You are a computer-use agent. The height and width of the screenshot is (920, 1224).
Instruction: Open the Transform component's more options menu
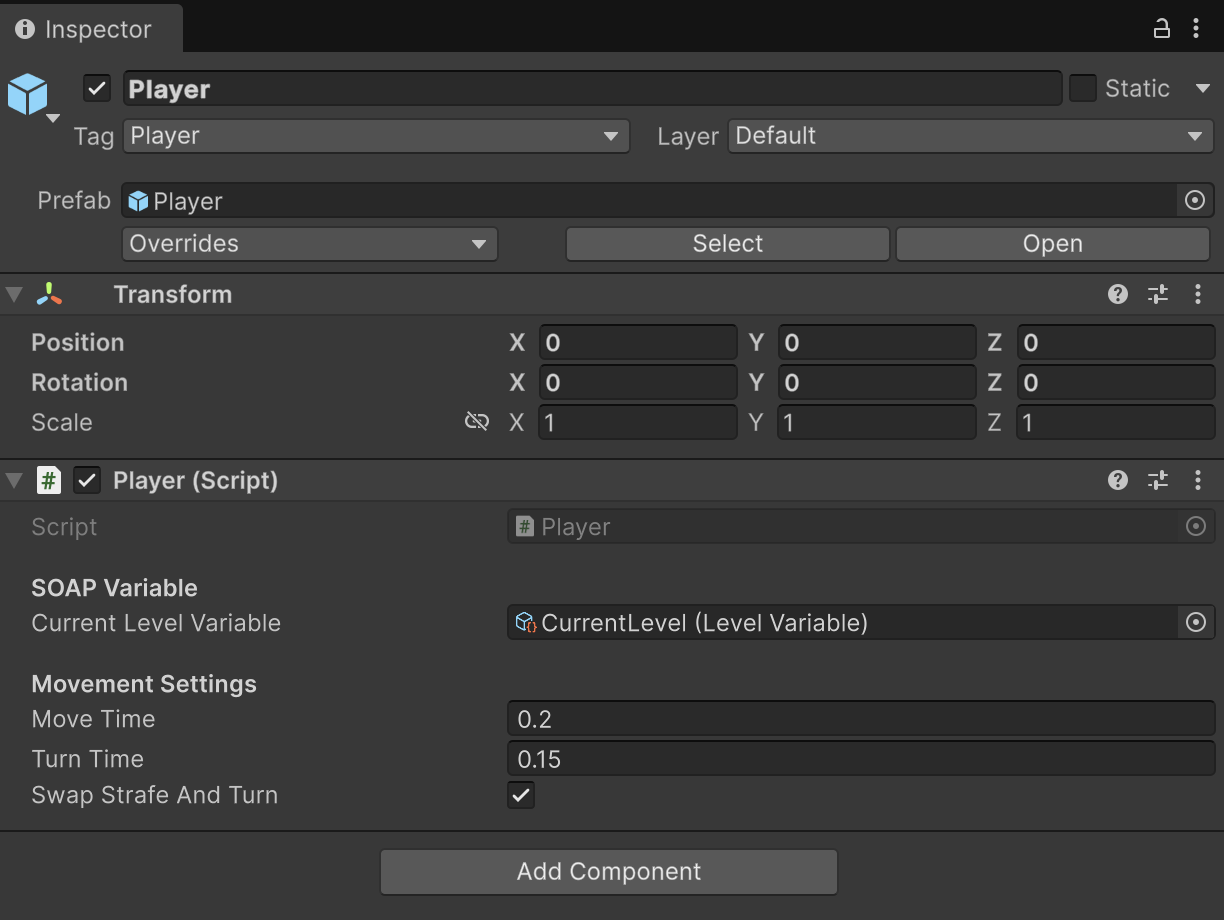1198,294
